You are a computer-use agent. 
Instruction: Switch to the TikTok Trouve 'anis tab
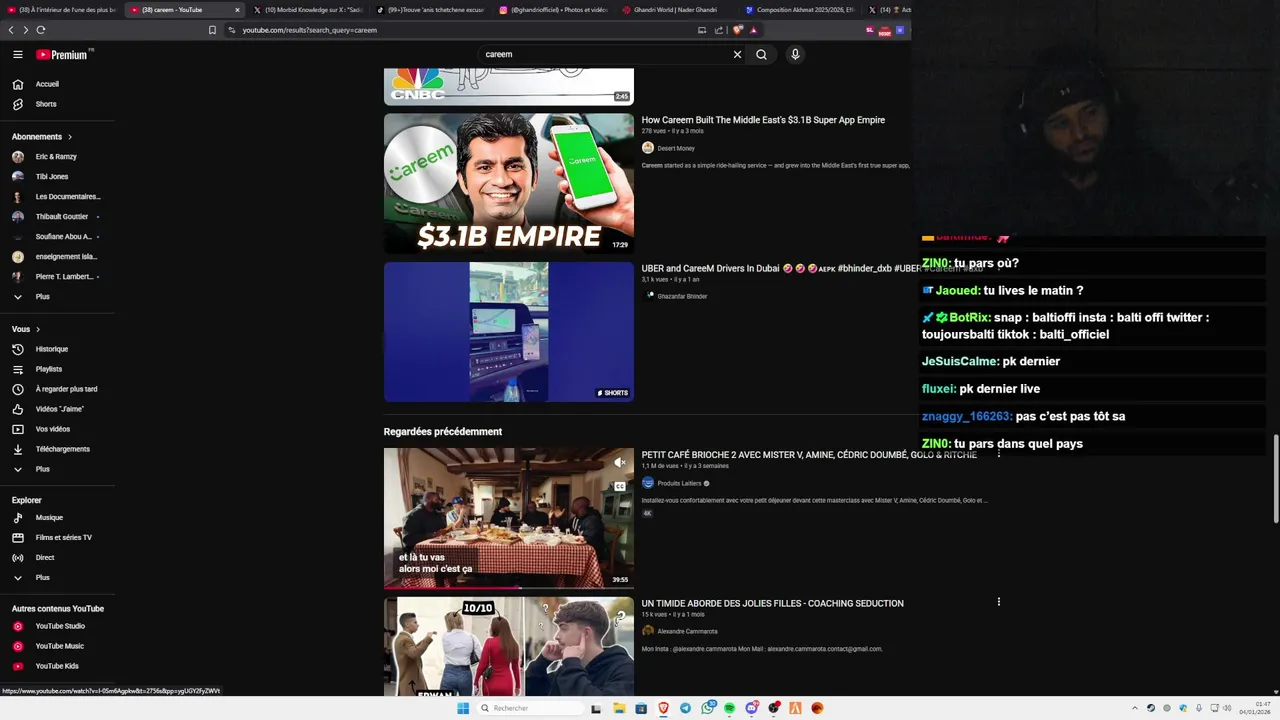click(x=430, y=10)
